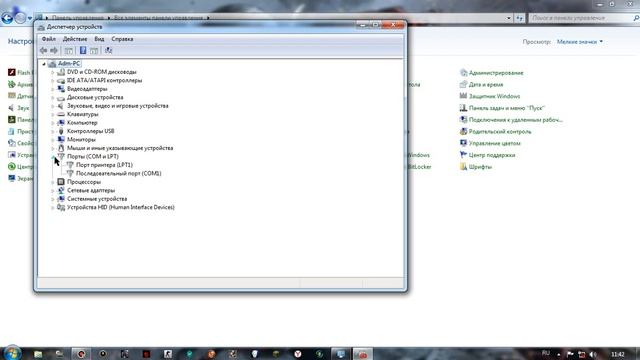Screen dimensions: 640x360
Task: Select the text Порт принтера (LPT1)
Action: point(104,165)
